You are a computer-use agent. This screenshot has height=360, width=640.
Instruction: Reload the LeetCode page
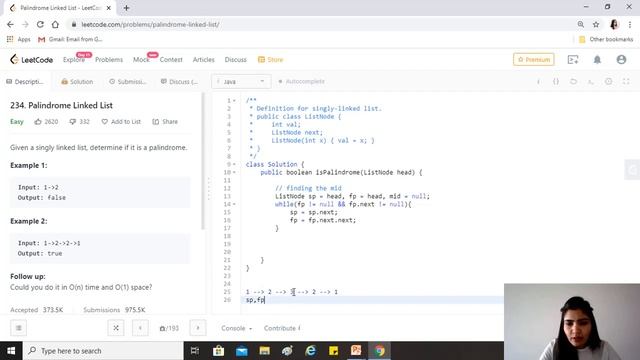click(x=40, y=24)
